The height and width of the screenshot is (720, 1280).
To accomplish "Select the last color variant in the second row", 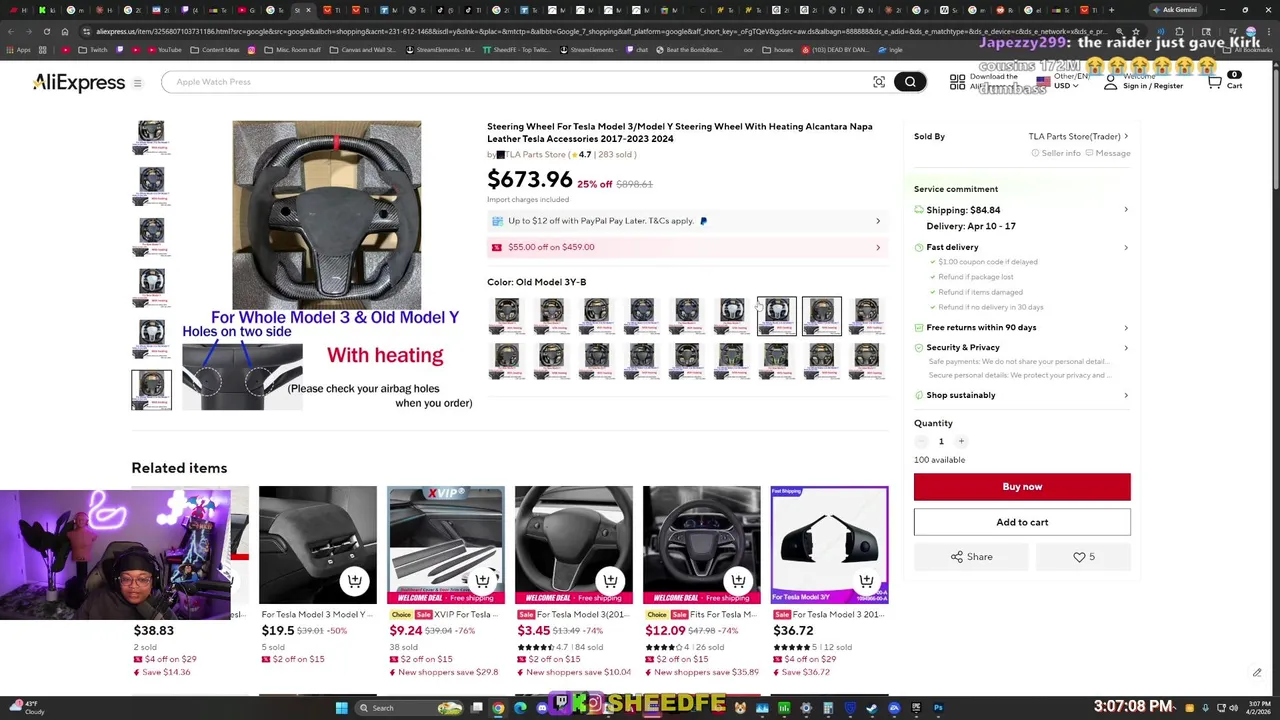I will coord(867,360).
